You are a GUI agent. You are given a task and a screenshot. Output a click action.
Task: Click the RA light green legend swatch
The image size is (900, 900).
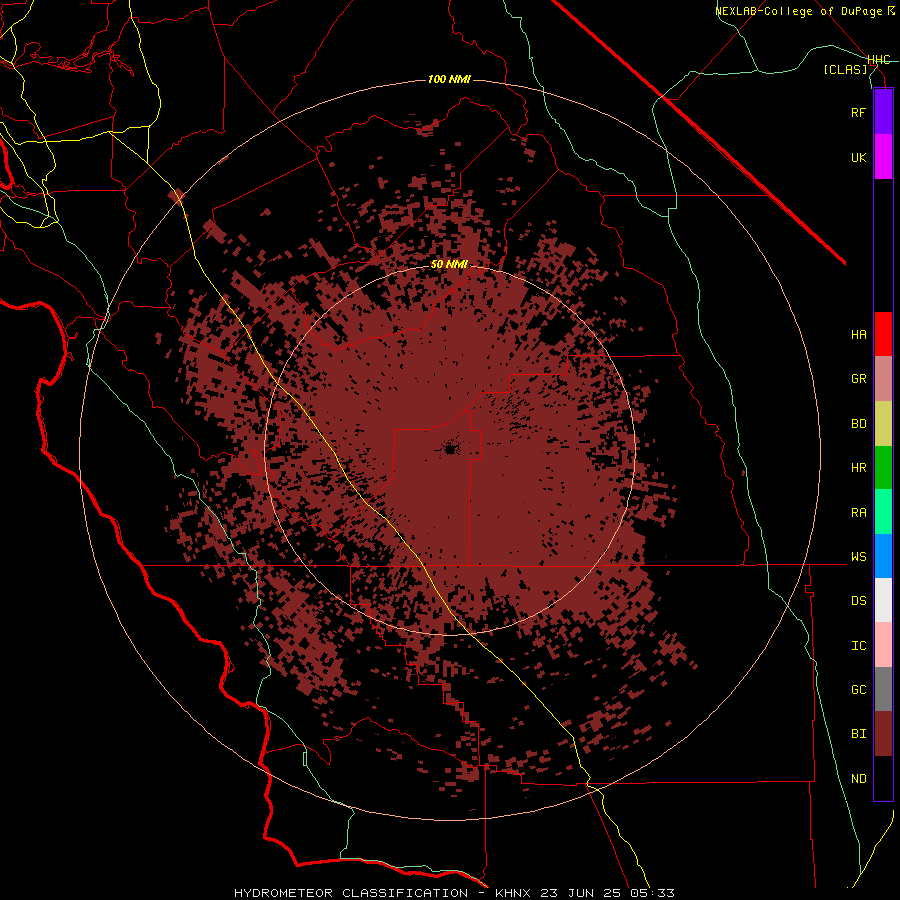(883, 512)
